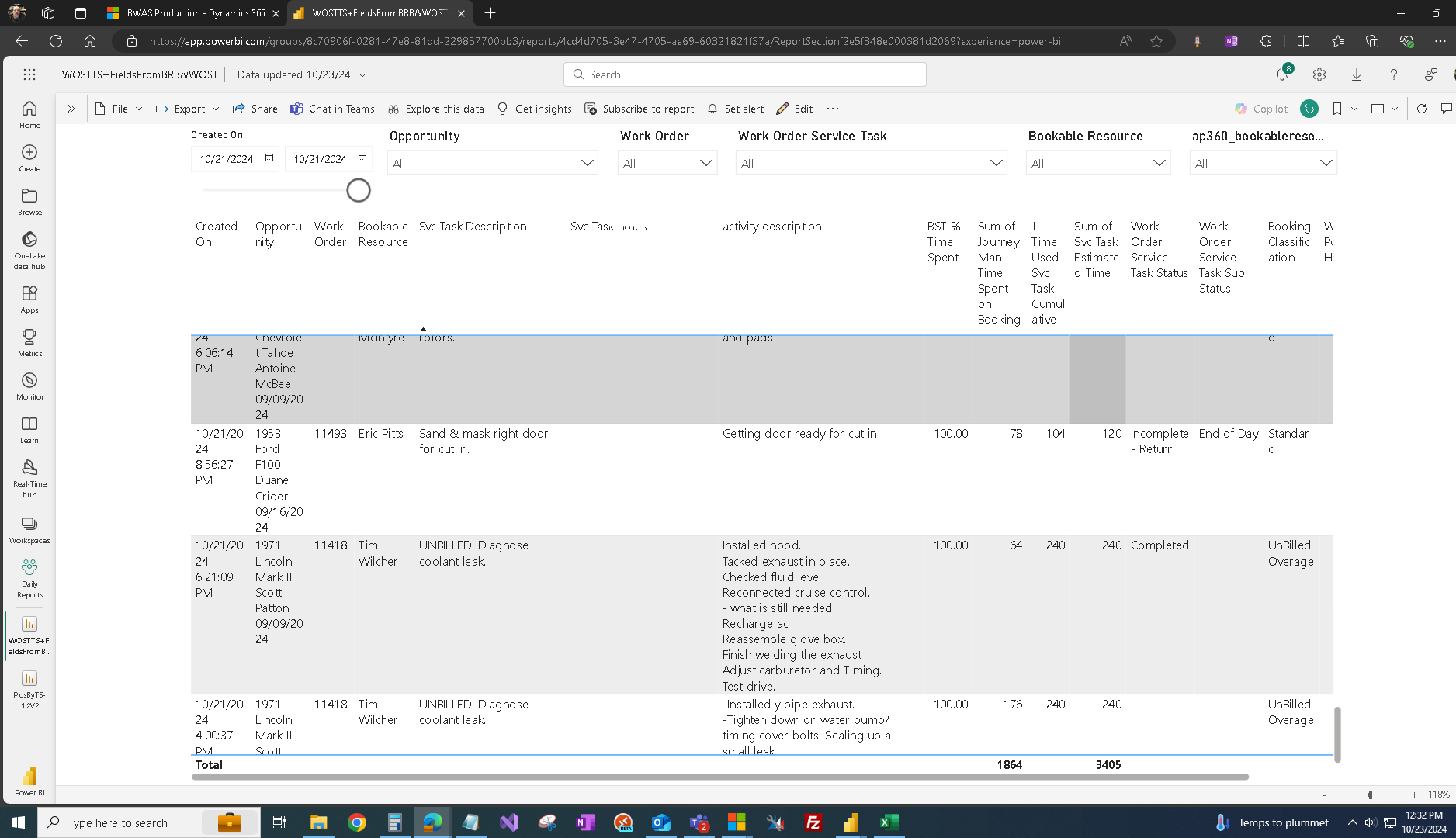Click Get insights button
The width and height of the screenshot is (1456, 838).
click(x=535, y=109)
